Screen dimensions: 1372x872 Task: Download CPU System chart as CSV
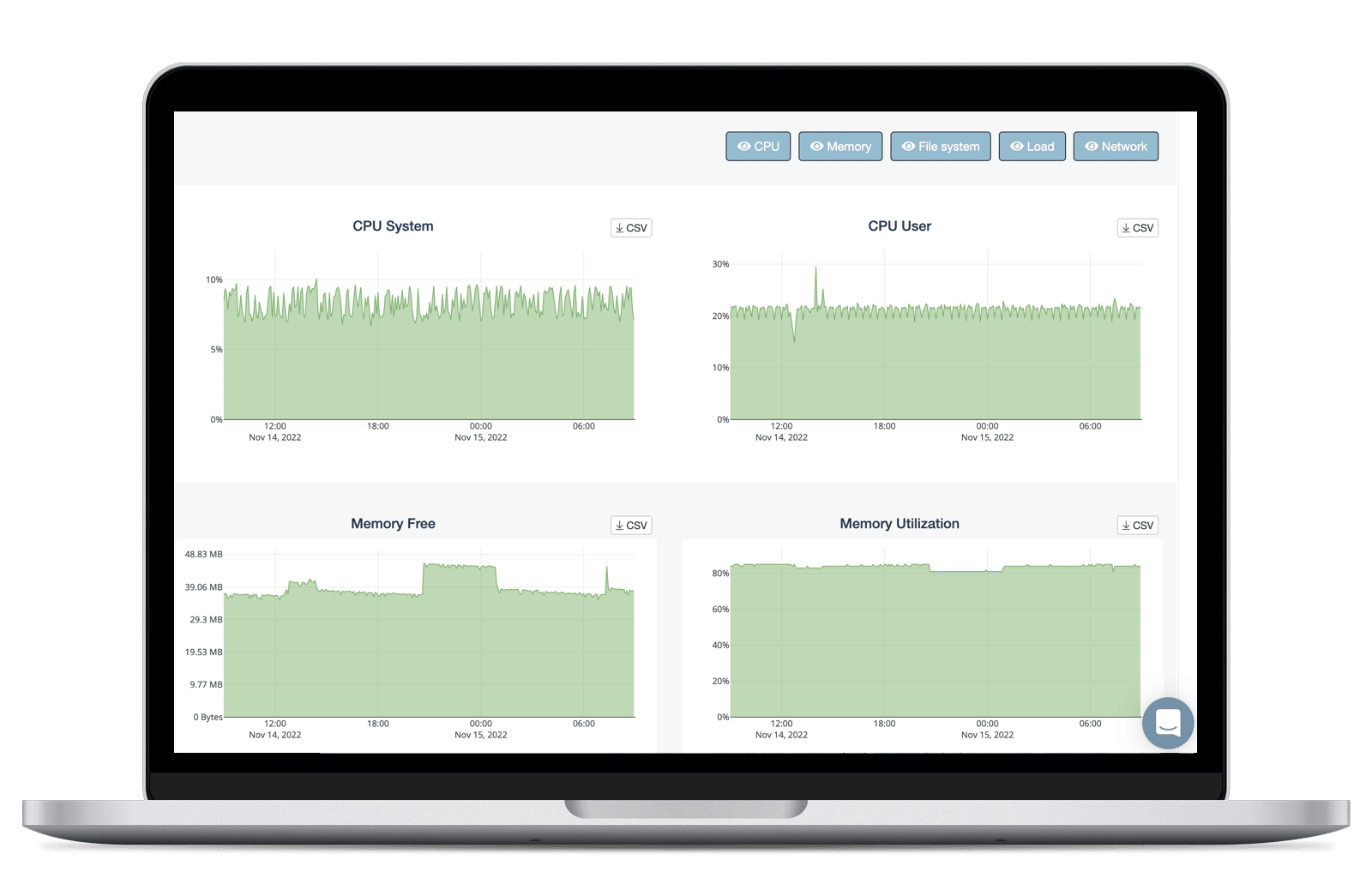[x=631, y=228]
